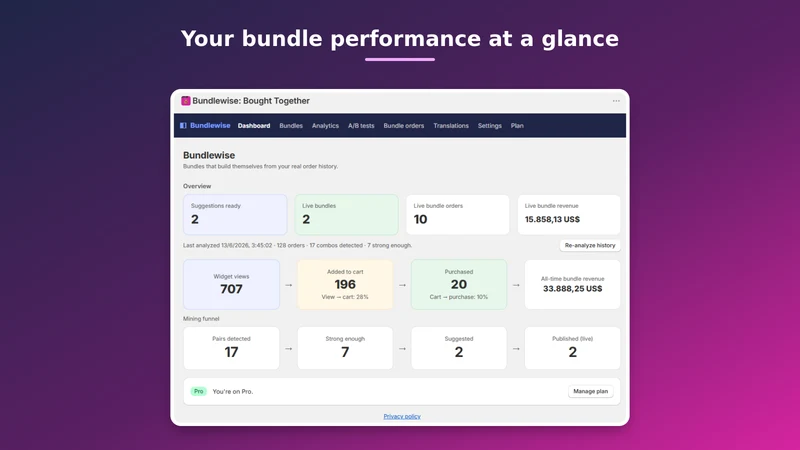Select the Bundle orders tab
Image resolution: width=800 pixels, height=450 pixels.
(x=404, y=126)
